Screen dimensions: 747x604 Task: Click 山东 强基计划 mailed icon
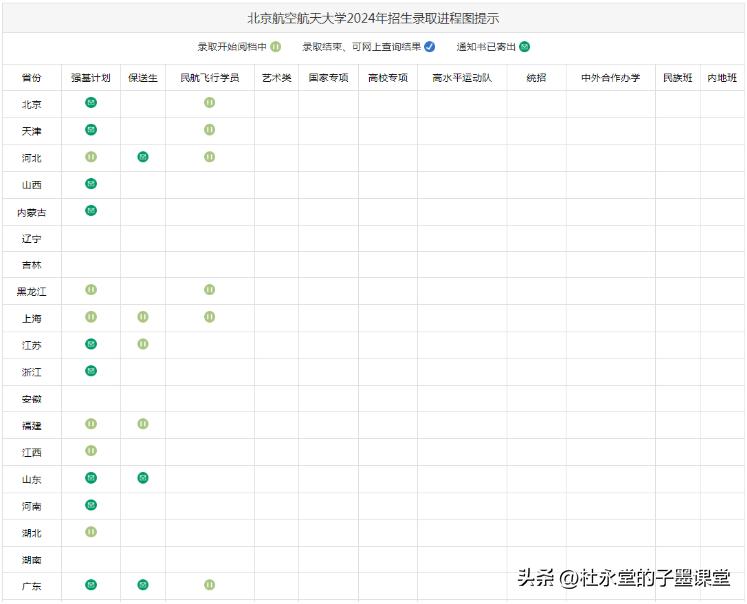tap(91, 478)
